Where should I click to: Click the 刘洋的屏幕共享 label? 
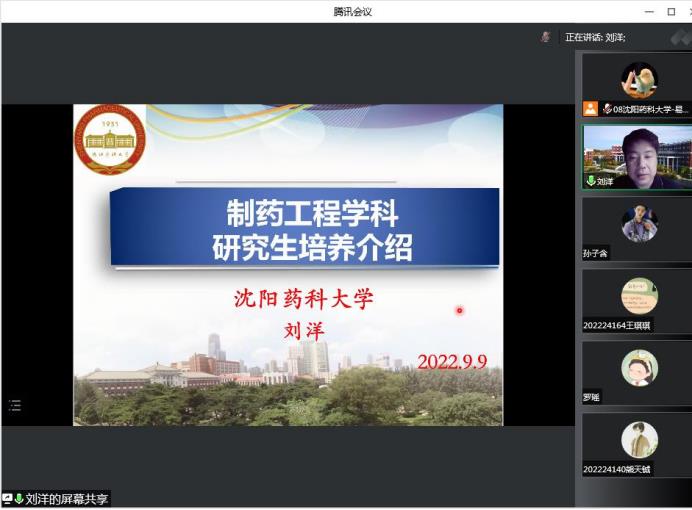click(x=67, y=498)
